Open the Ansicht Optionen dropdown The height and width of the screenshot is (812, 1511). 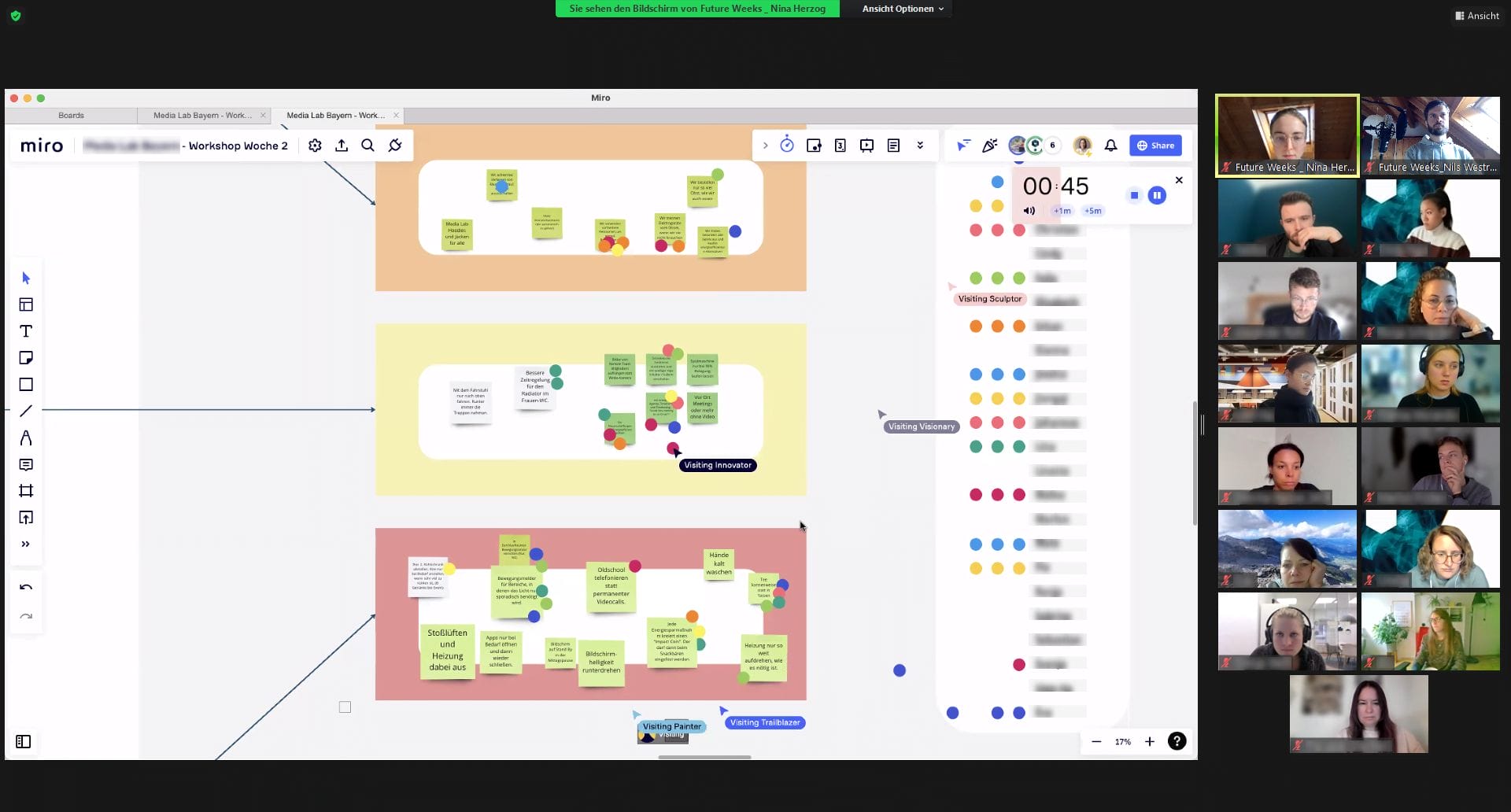[x=902, y=9]
